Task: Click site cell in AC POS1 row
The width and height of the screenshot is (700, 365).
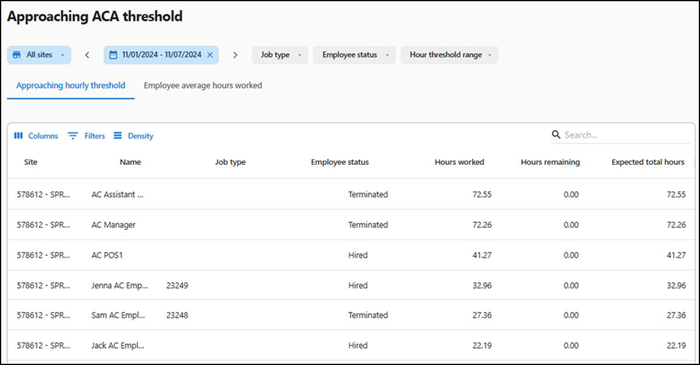Action: point(43,255)
